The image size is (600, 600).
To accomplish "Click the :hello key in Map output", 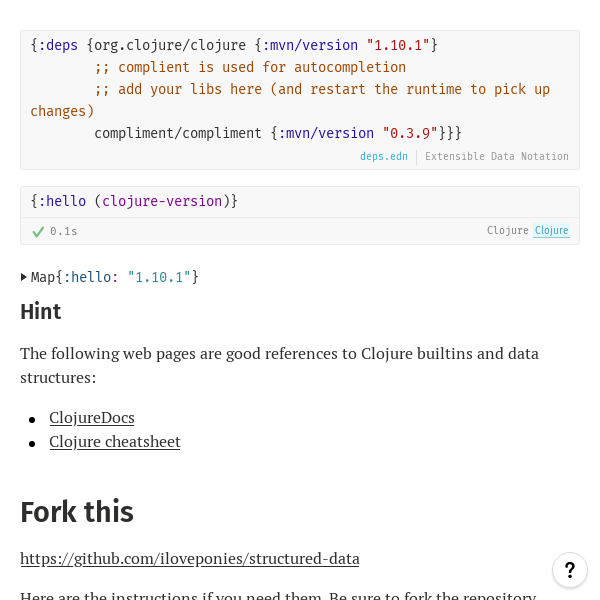I will coord(91,277).
